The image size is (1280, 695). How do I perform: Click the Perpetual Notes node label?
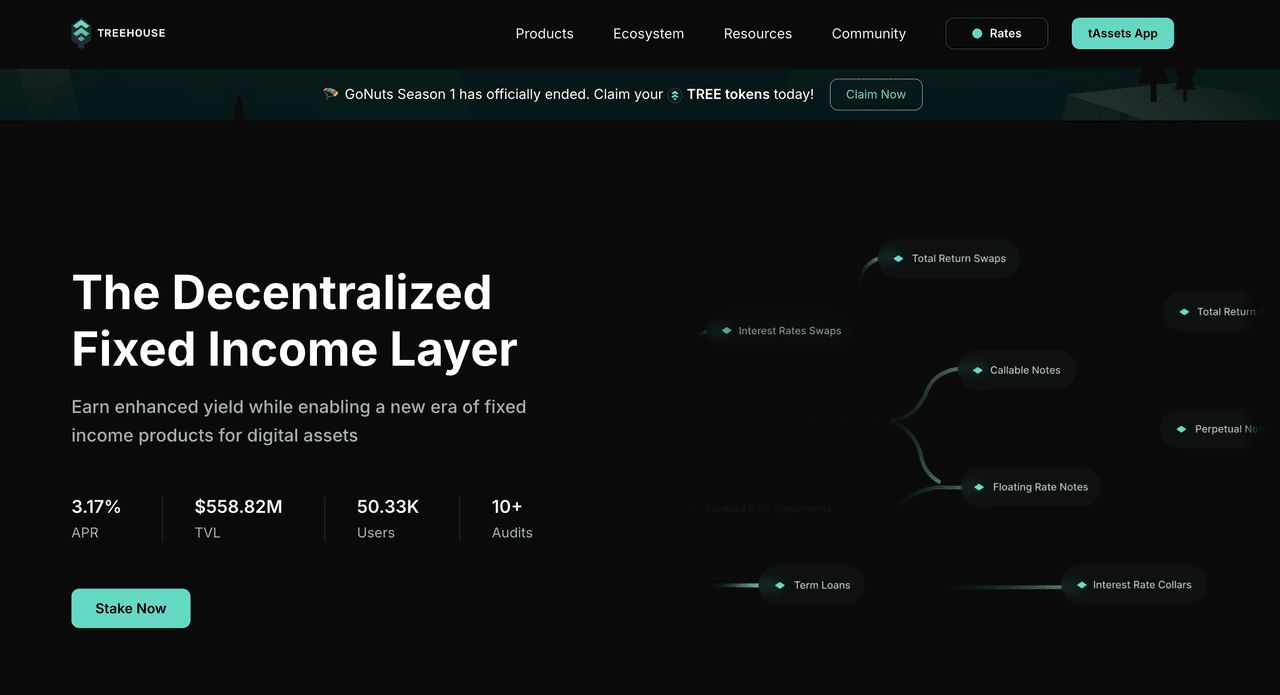pos(1229,429)
